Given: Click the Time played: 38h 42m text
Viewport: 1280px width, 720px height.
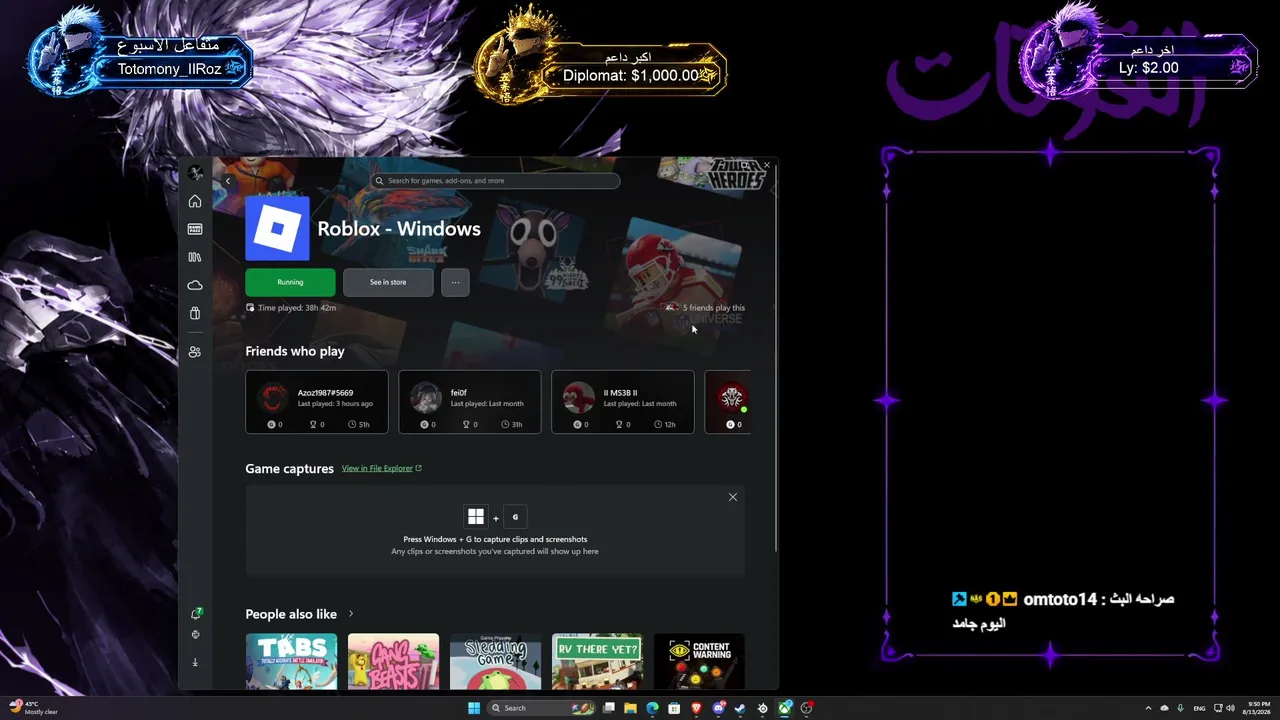Looking at the screenshot, I should [297, 308].
